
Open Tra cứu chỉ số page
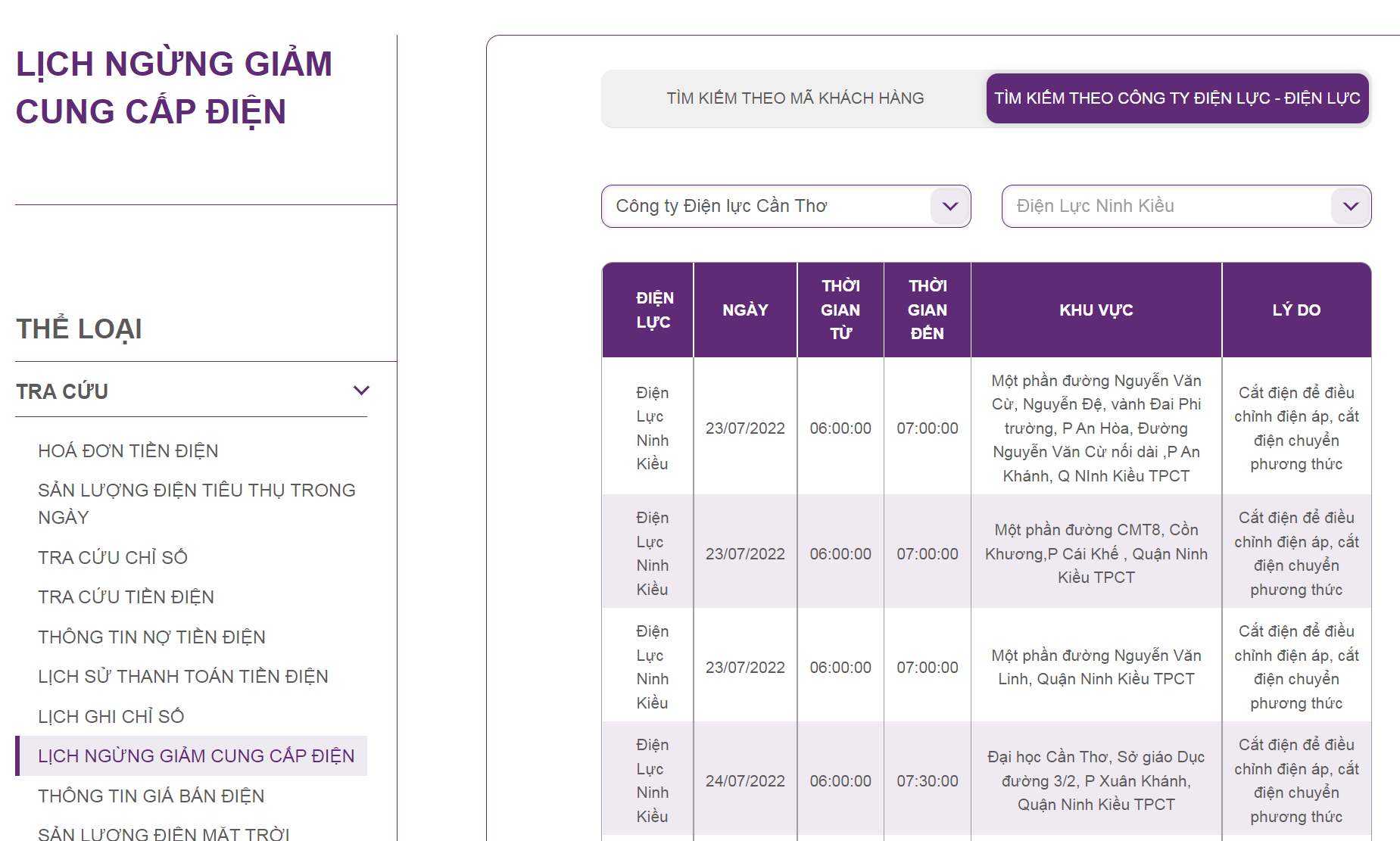click(x=113, y=558)
